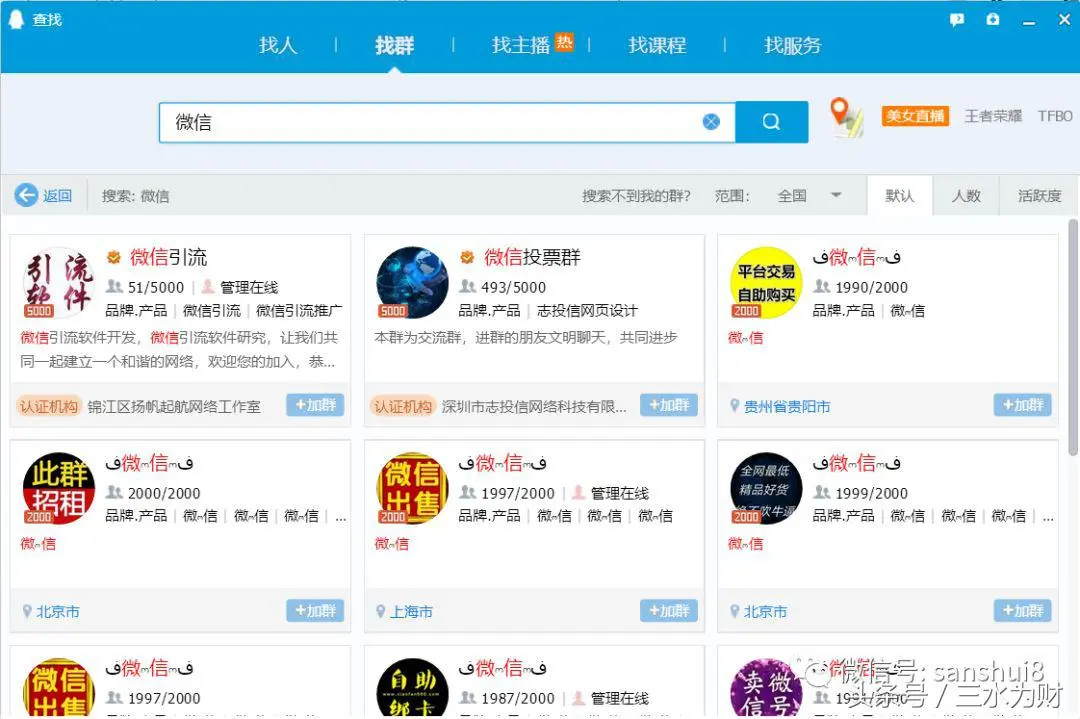Open the 微信投票群 globe avatar

413,282
